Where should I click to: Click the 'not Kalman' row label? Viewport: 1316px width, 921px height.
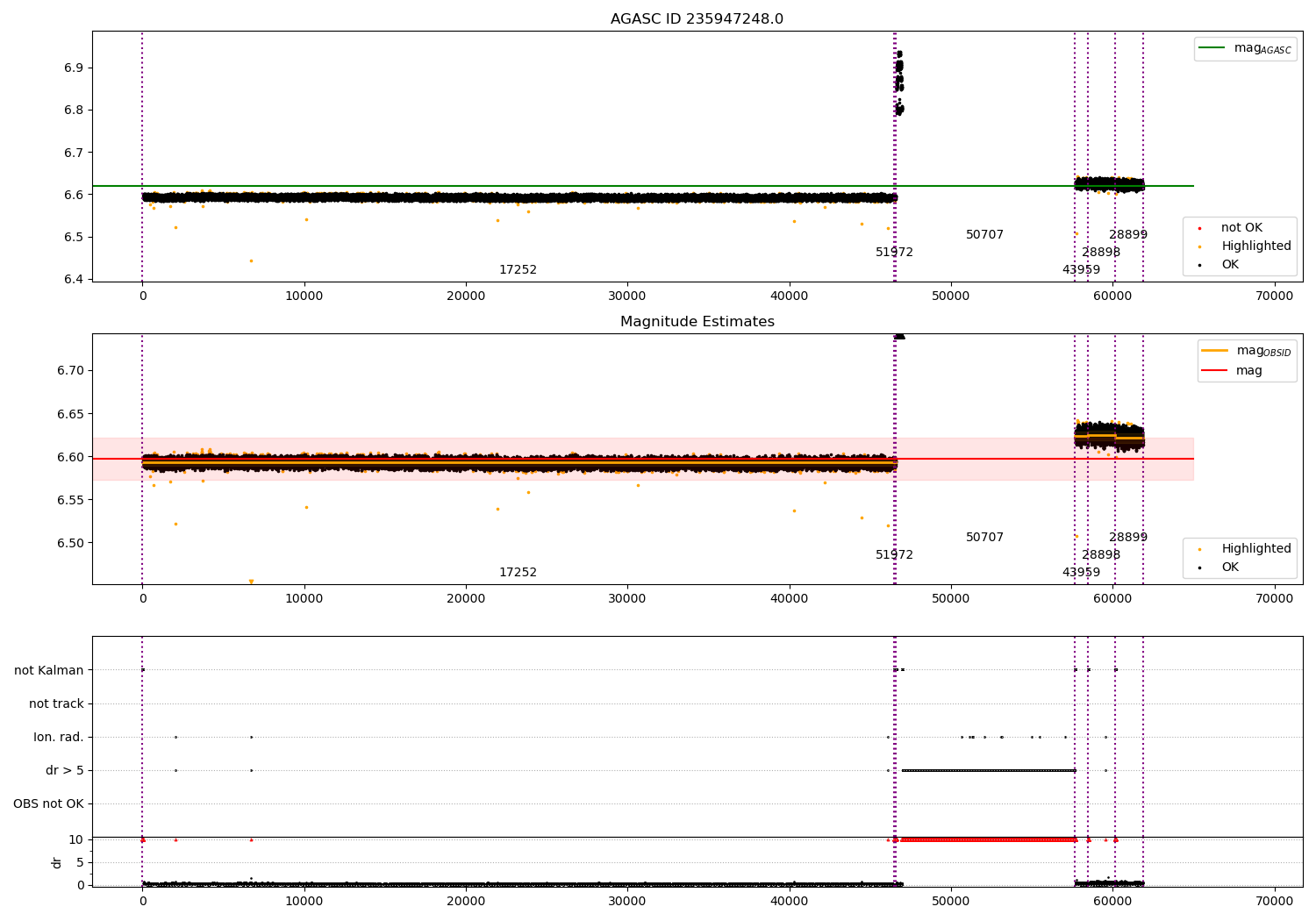49,670
